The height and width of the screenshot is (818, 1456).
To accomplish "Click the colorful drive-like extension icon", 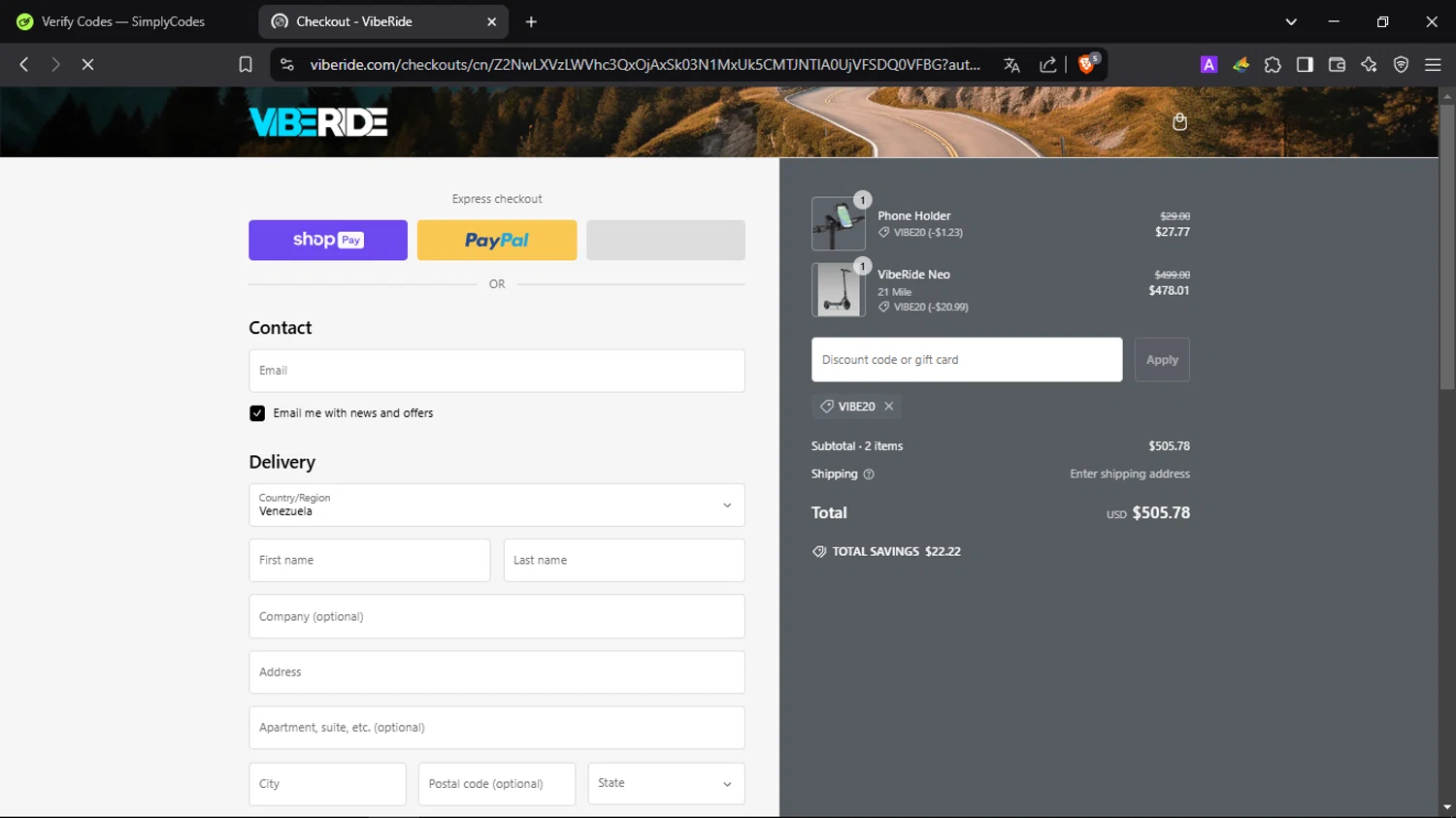I will [x=1241, y=64].
